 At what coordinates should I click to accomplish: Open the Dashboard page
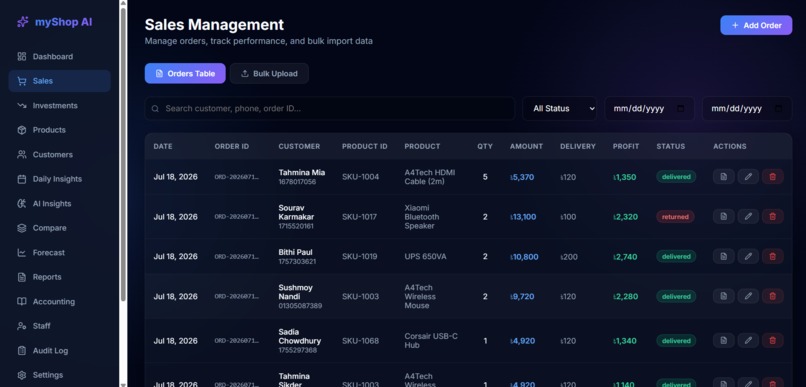coord(59,57)
